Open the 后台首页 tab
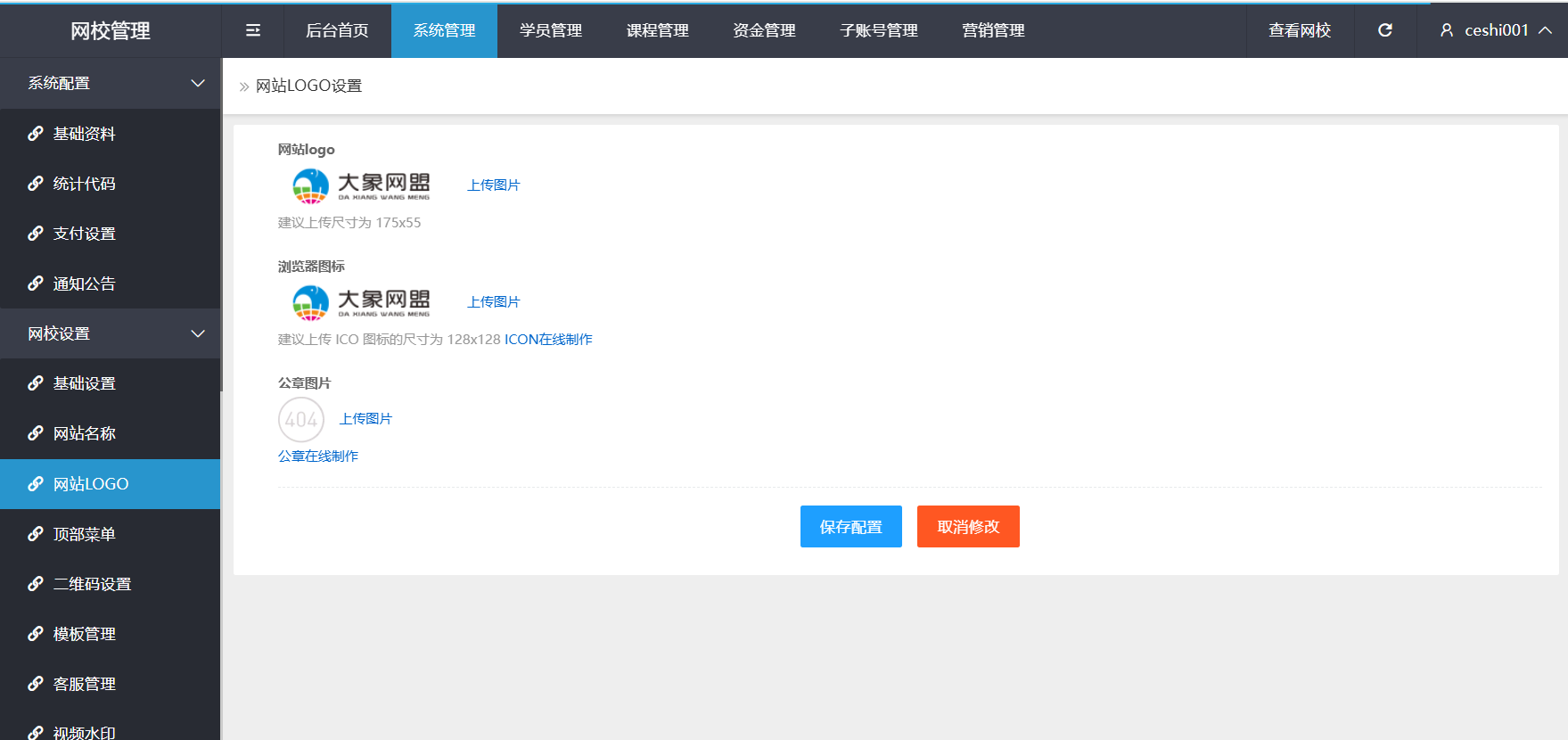Image resolution: width=1568 pixels, height=740 pixels. [x=337, y=30]
